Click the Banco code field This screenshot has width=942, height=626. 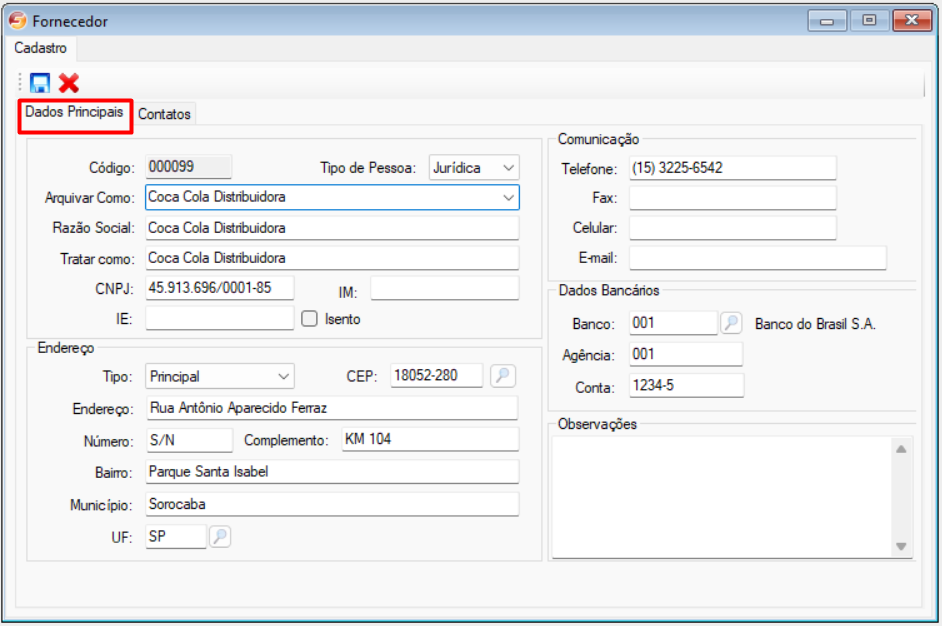tap(673, 323)
